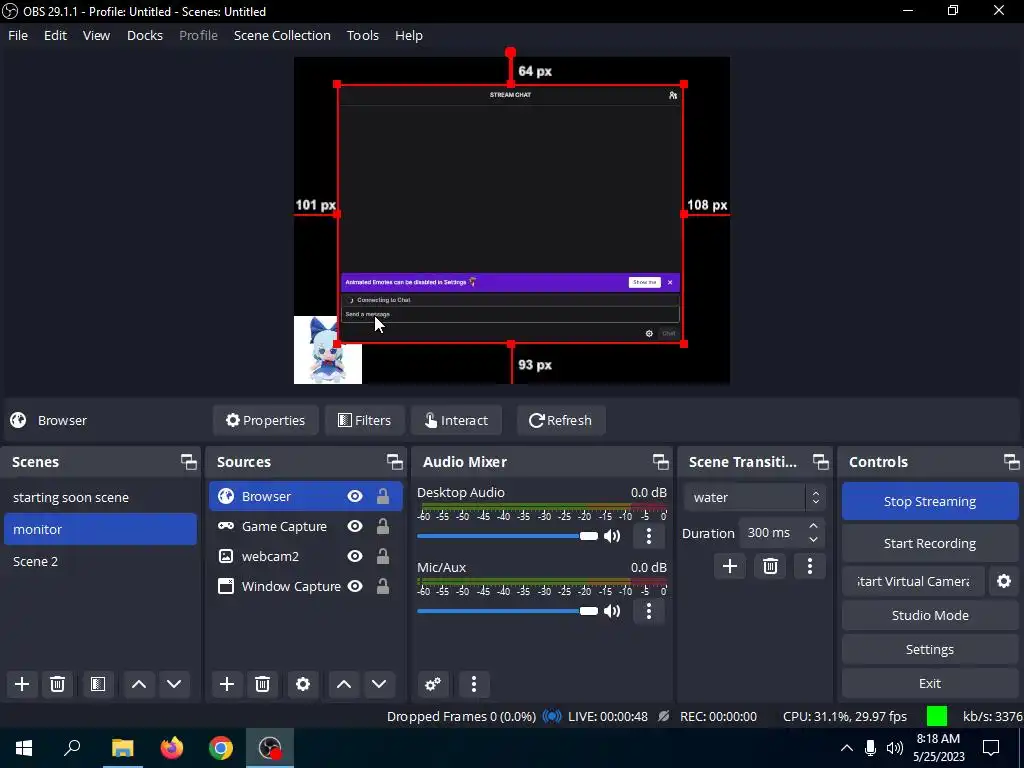
Task: Mute Desktop Audio speaker icon
Action: coord(612,536)
